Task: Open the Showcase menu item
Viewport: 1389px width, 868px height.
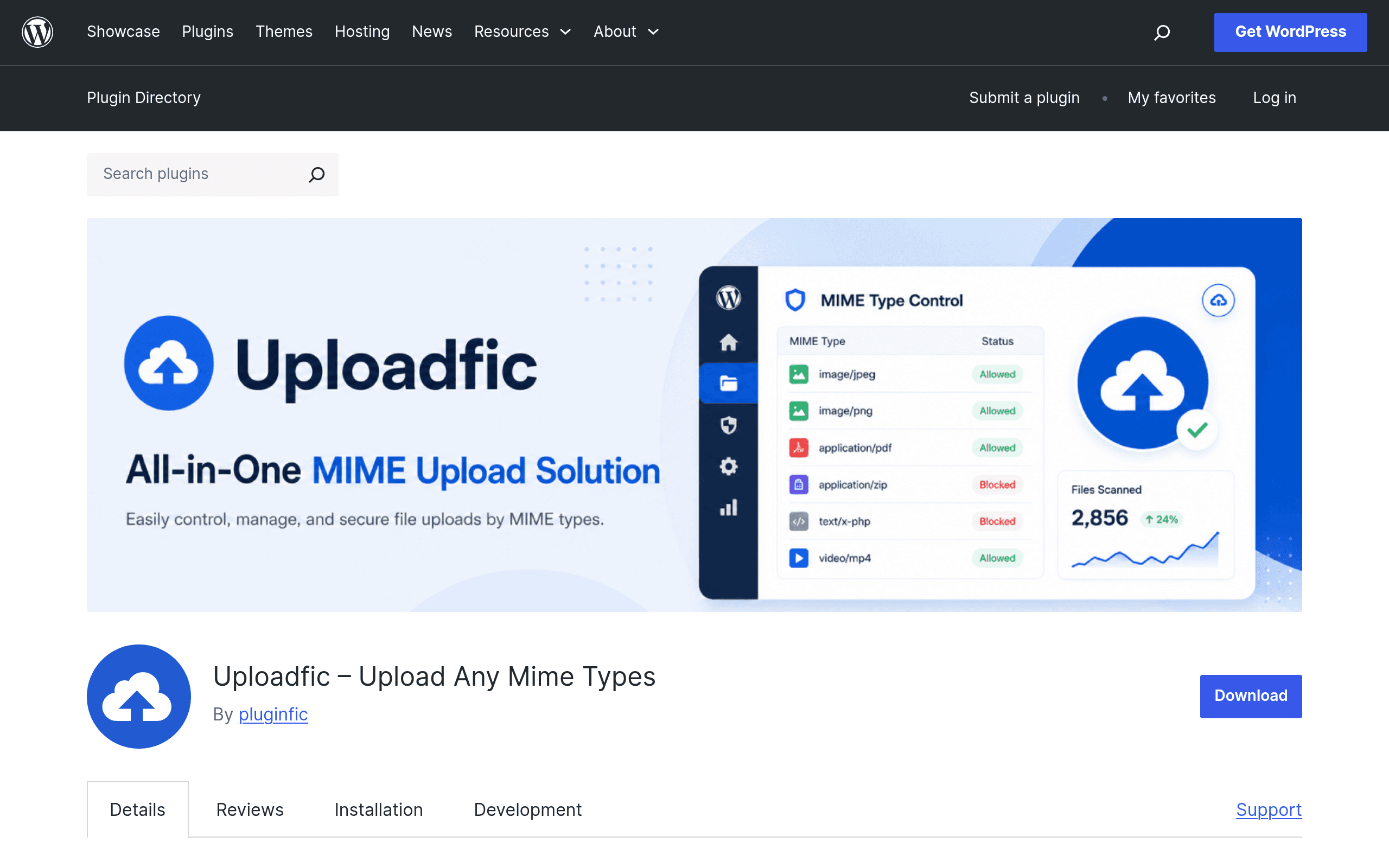Action: pyautogui.click(x=123, y=31)
